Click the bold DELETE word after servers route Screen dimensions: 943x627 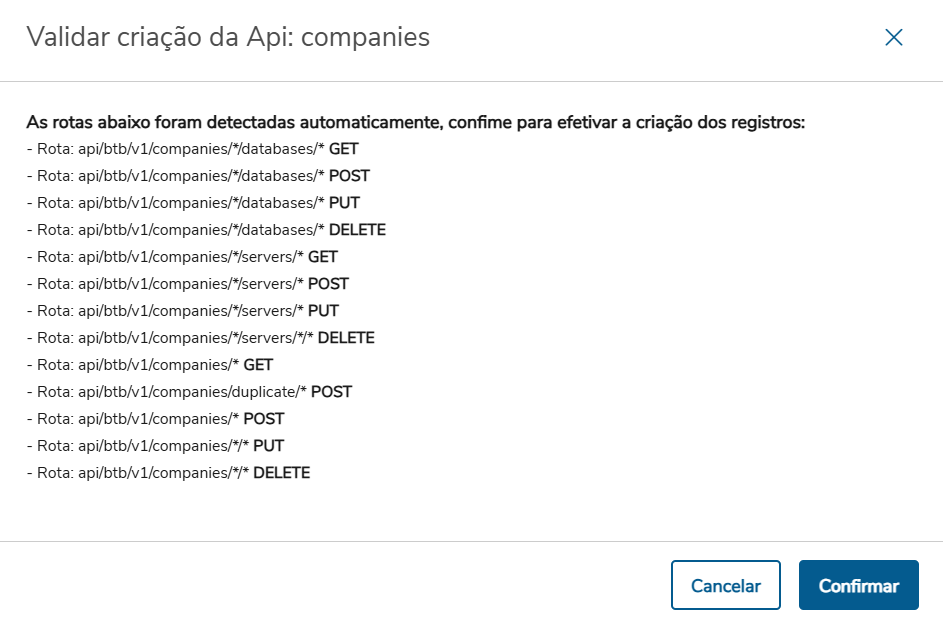tap(346, 338)
